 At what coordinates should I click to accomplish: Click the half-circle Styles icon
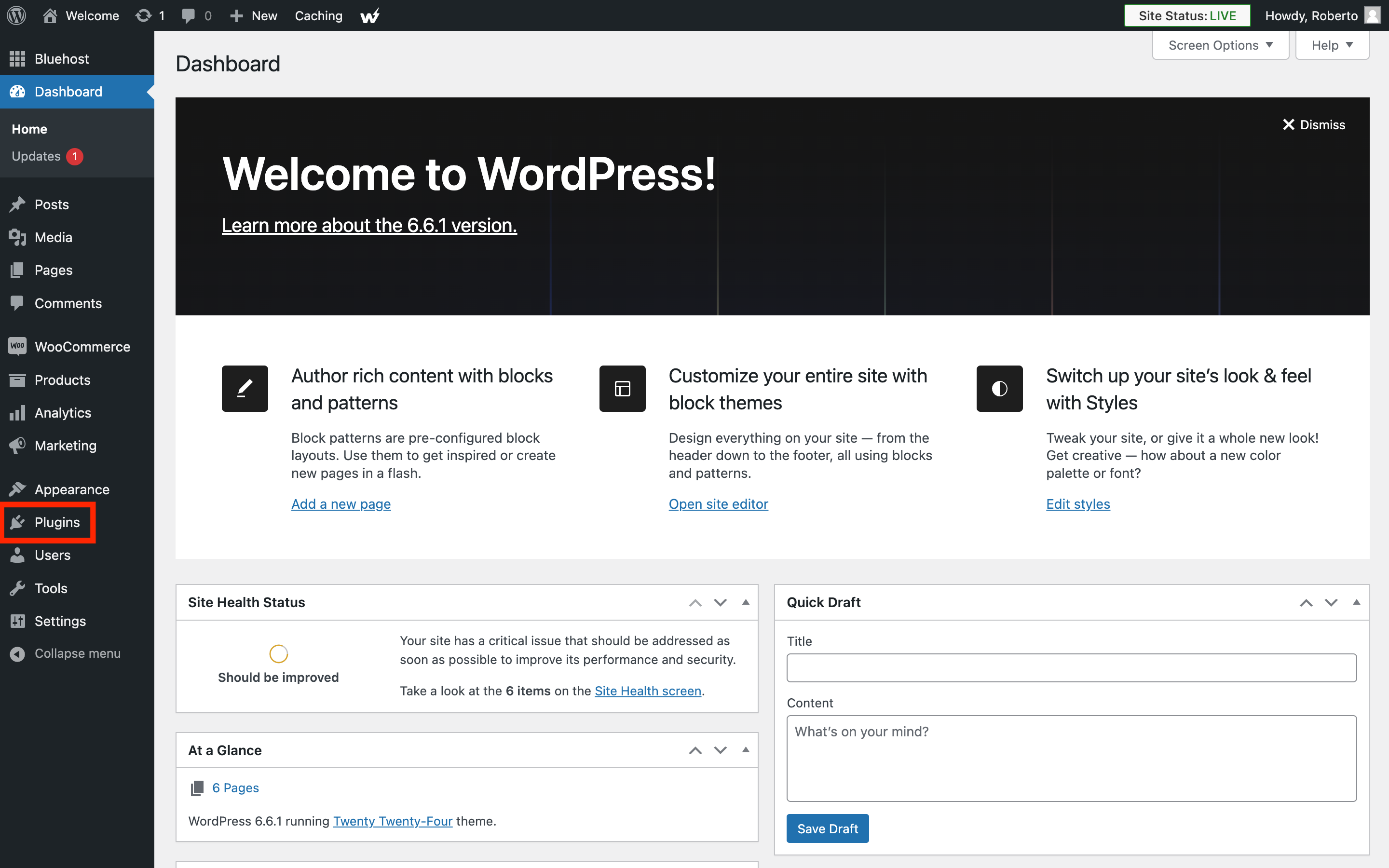pos(999,389)
